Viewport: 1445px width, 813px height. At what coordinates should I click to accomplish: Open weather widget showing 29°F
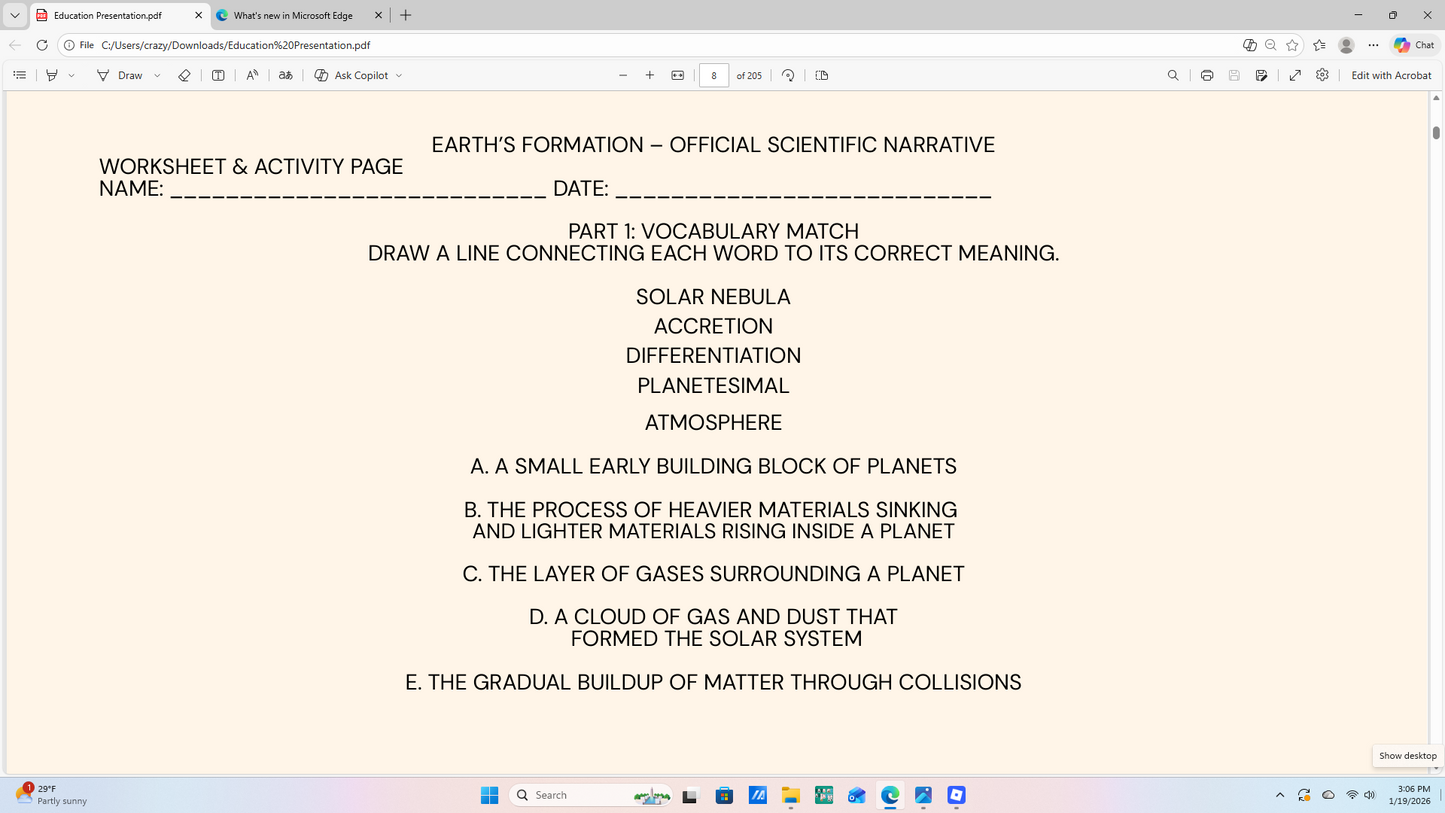click(x=50, y=795)
